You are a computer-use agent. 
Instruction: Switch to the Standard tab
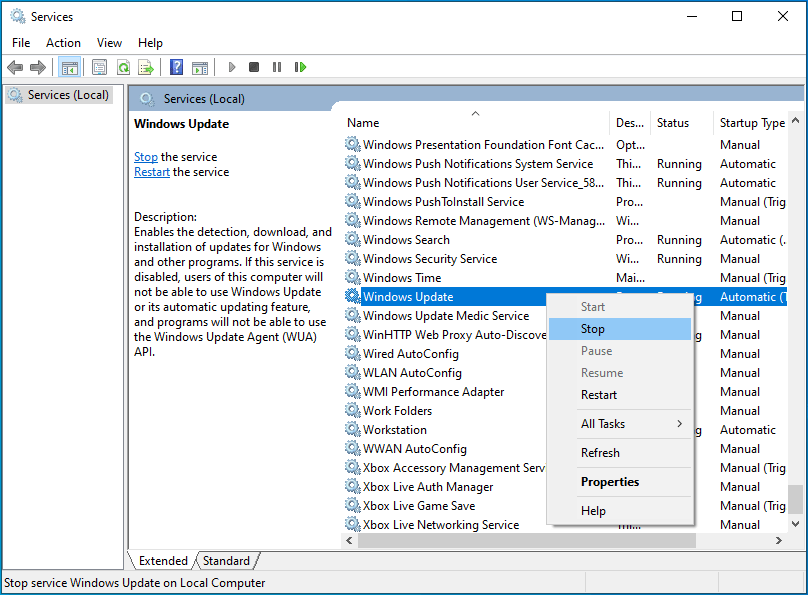tap(226, 561)
